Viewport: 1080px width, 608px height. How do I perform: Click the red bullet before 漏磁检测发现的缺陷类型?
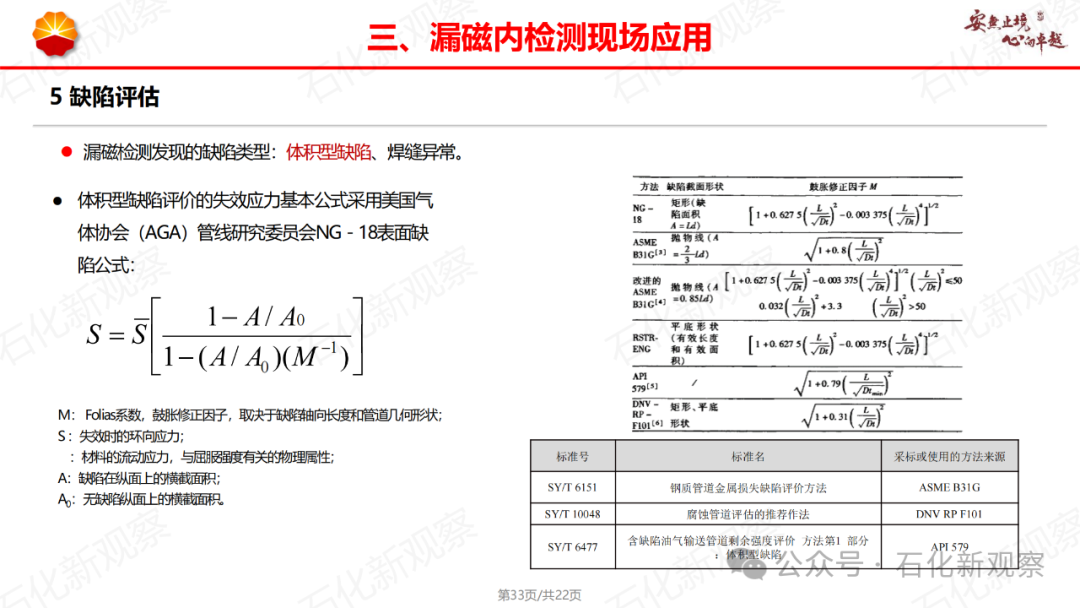[66, 151]
